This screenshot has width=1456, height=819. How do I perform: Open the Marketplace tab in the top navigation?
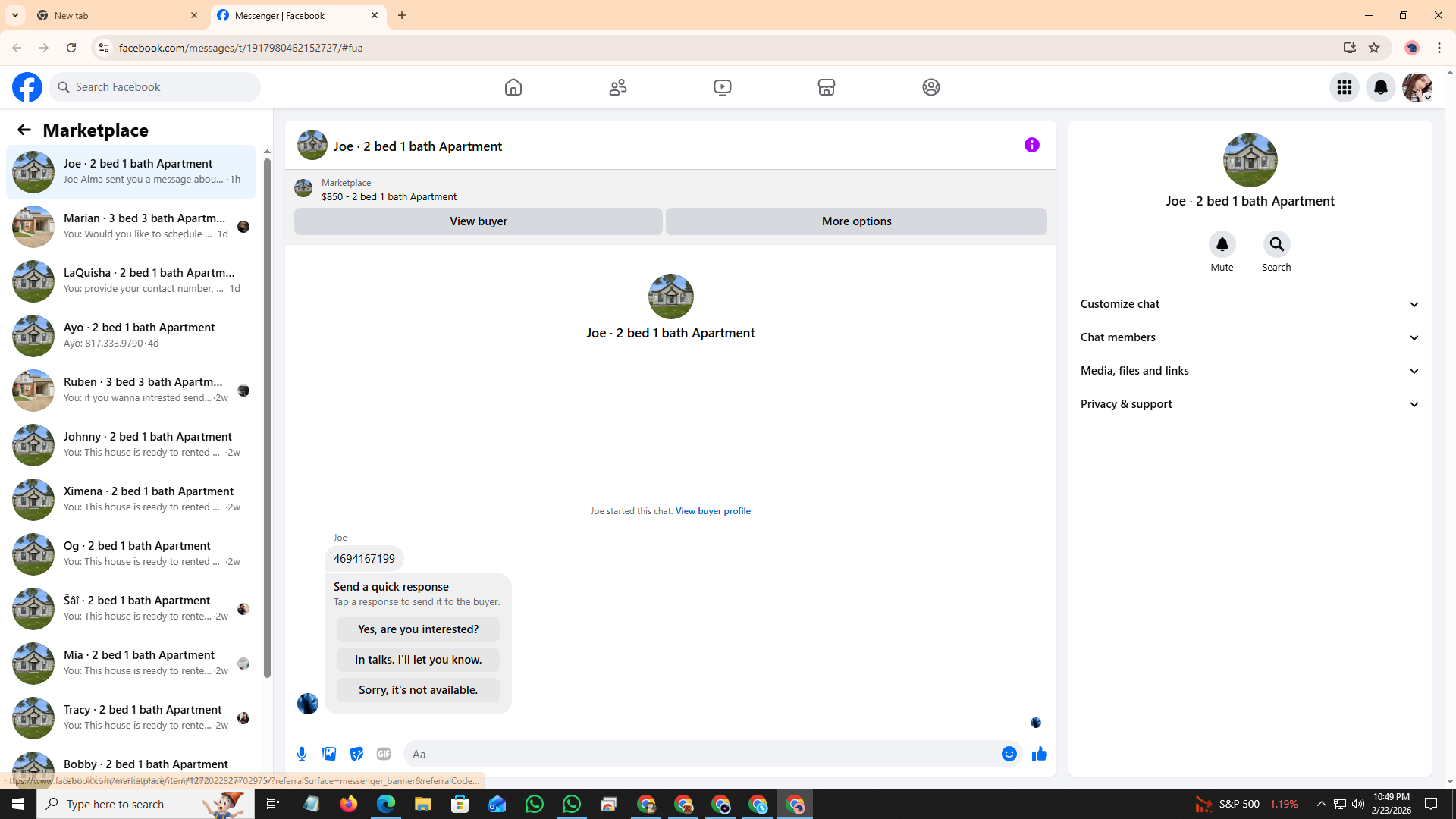pos(826,87)
